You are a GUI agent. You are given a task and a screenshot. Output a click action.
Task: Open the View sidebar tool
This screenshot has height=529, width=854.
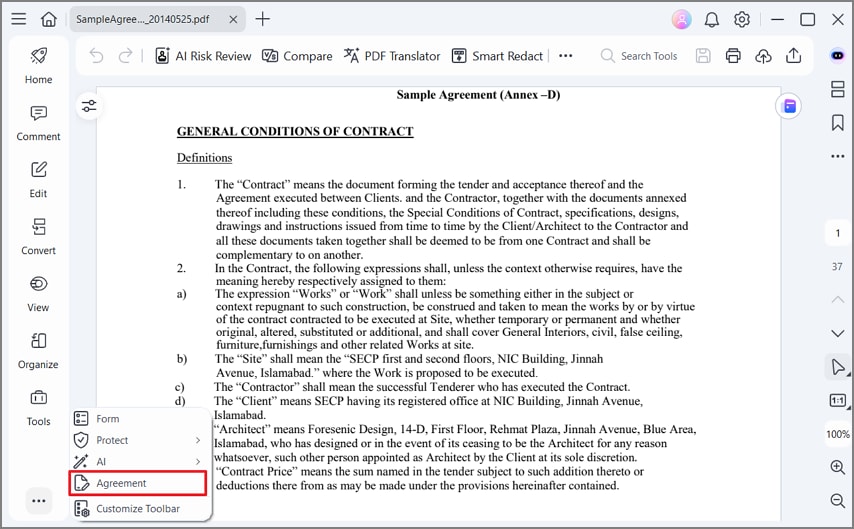click(38, 293)
